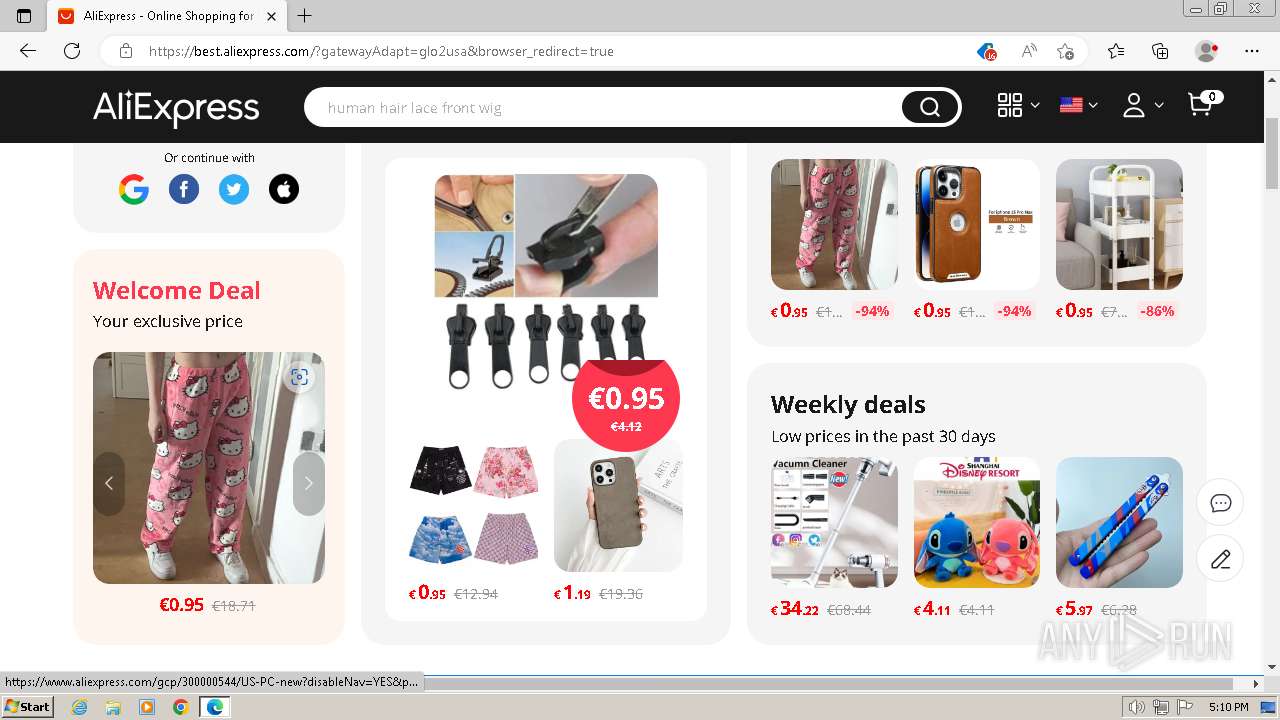Open a new browser tab

305,16
